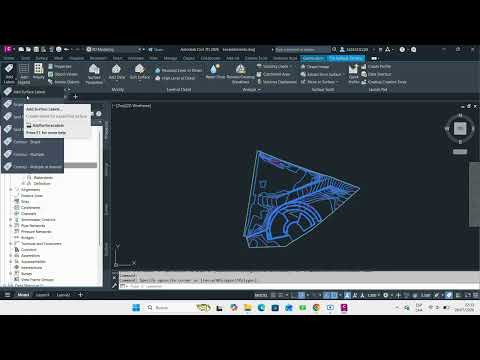480x360 pixels.
Task: Select View Frame Groups tree item
Action: 37,280
